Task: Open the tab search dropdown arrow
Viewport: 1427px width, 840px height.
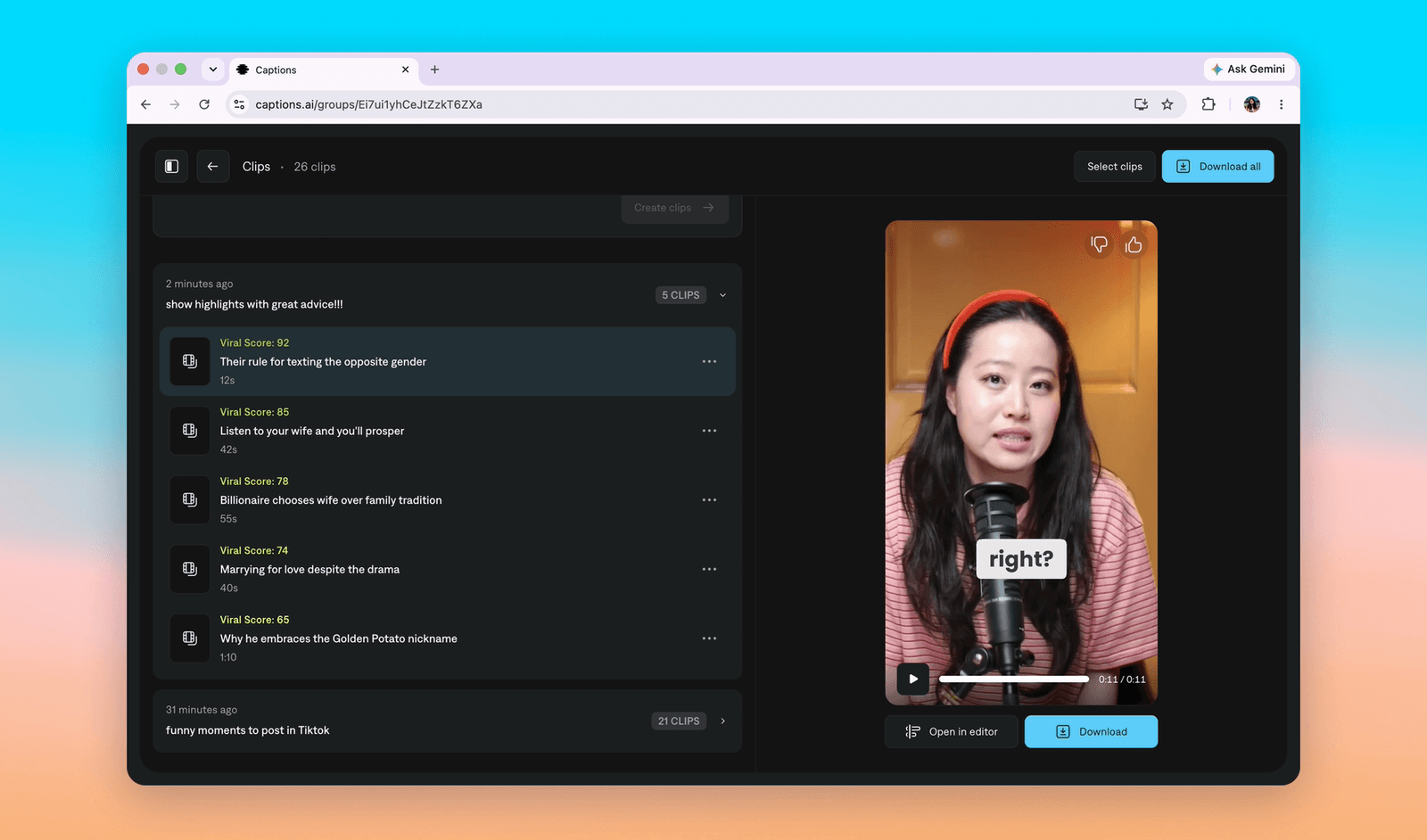Action: (x=213, y=70)
